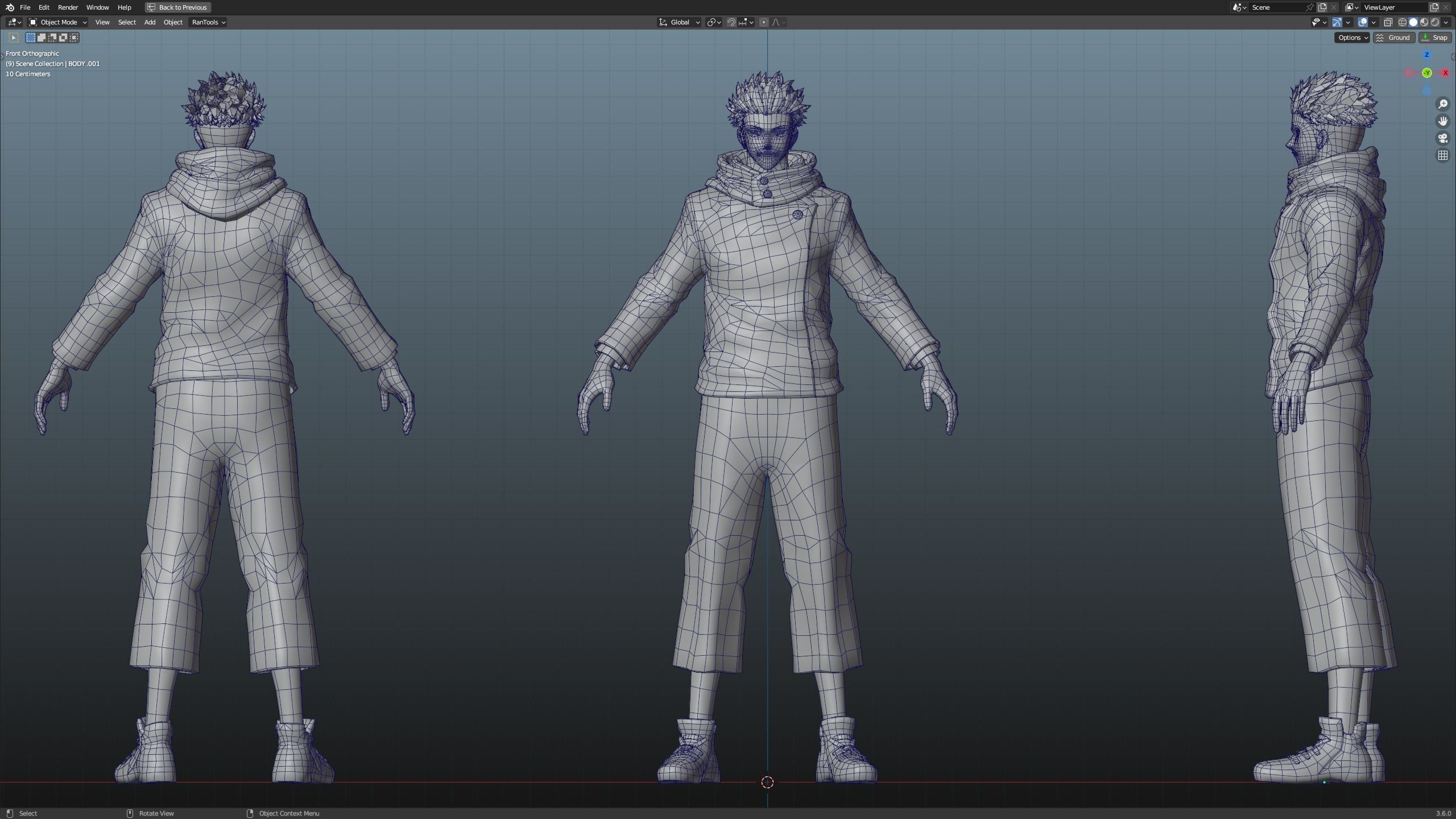Click the New Scene duplicate icon

1322,7
